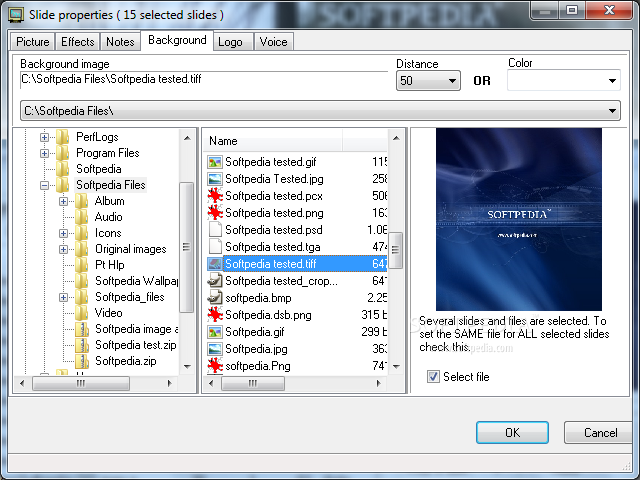
Task: Click the Softpedia.jpg file icon
Action: tap(215, 349)
